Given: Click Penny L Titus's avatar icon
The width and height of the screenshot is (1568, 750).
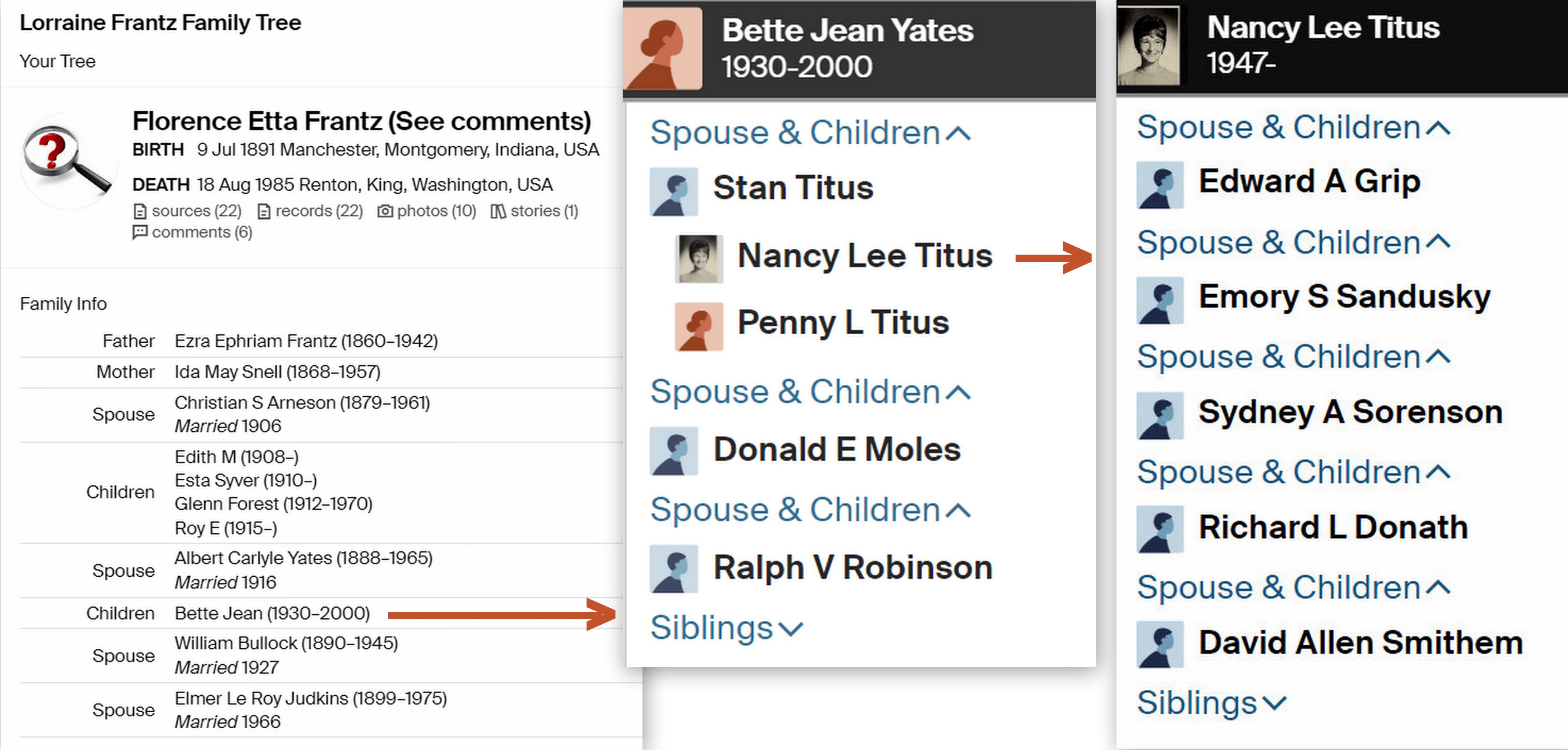Looking at the screenshot, I should tap(699, 326).
